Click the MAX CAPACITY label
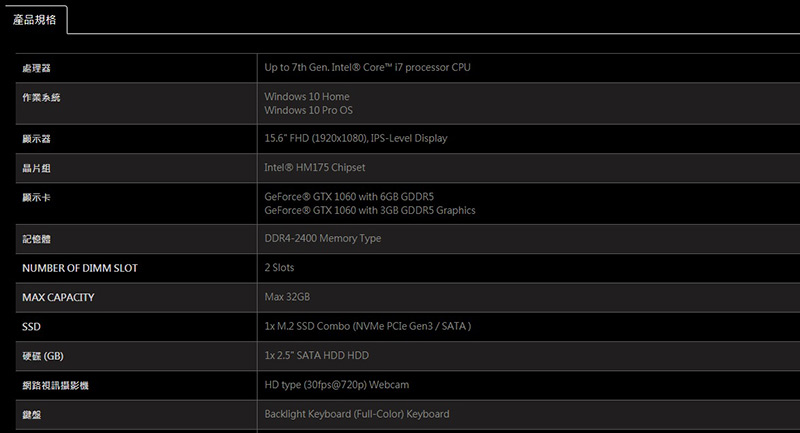This screenshot has width=800, height=433. pos(58,297)
